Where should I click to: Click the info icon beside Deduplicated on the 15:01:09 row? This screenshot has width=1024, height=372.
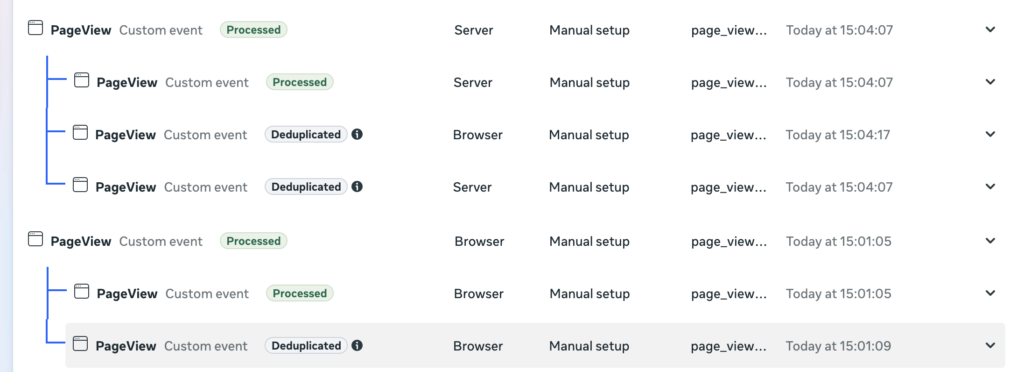357,346
